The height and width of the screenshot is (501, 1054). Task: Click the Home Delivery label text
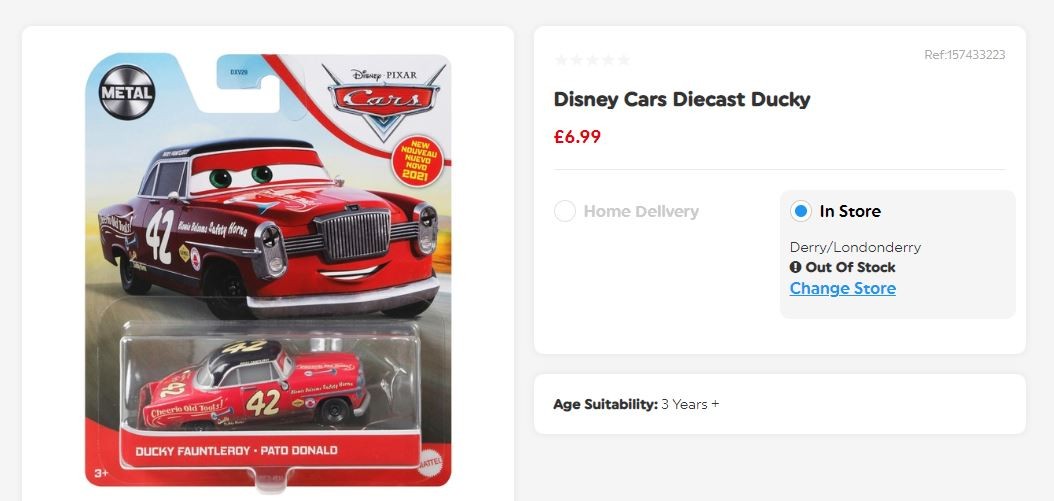641,211
